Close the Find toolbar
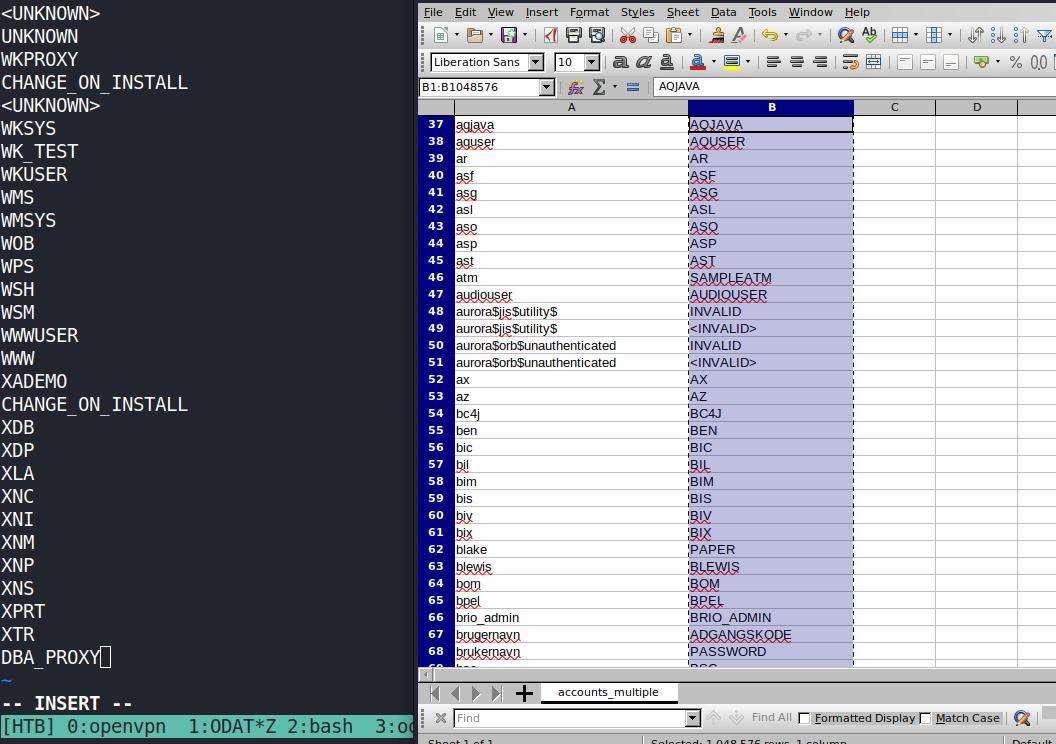This screenshot has height=744, width=1056. (440, 718)
